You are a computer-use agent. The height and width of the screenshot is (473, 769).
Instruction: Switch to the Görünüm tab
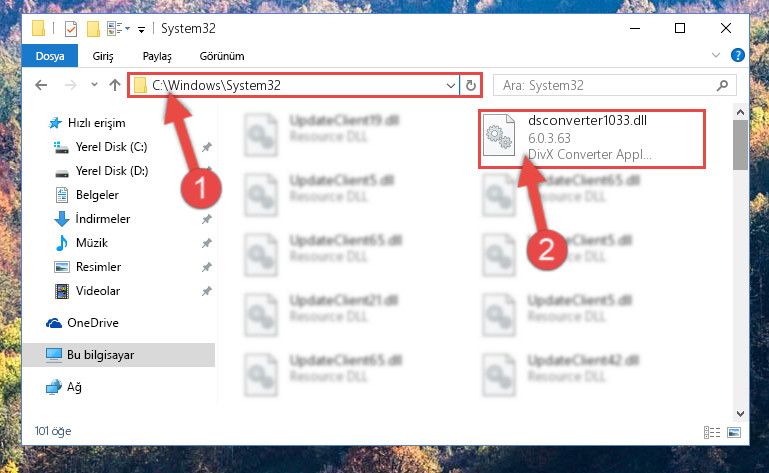coord(222,56)
